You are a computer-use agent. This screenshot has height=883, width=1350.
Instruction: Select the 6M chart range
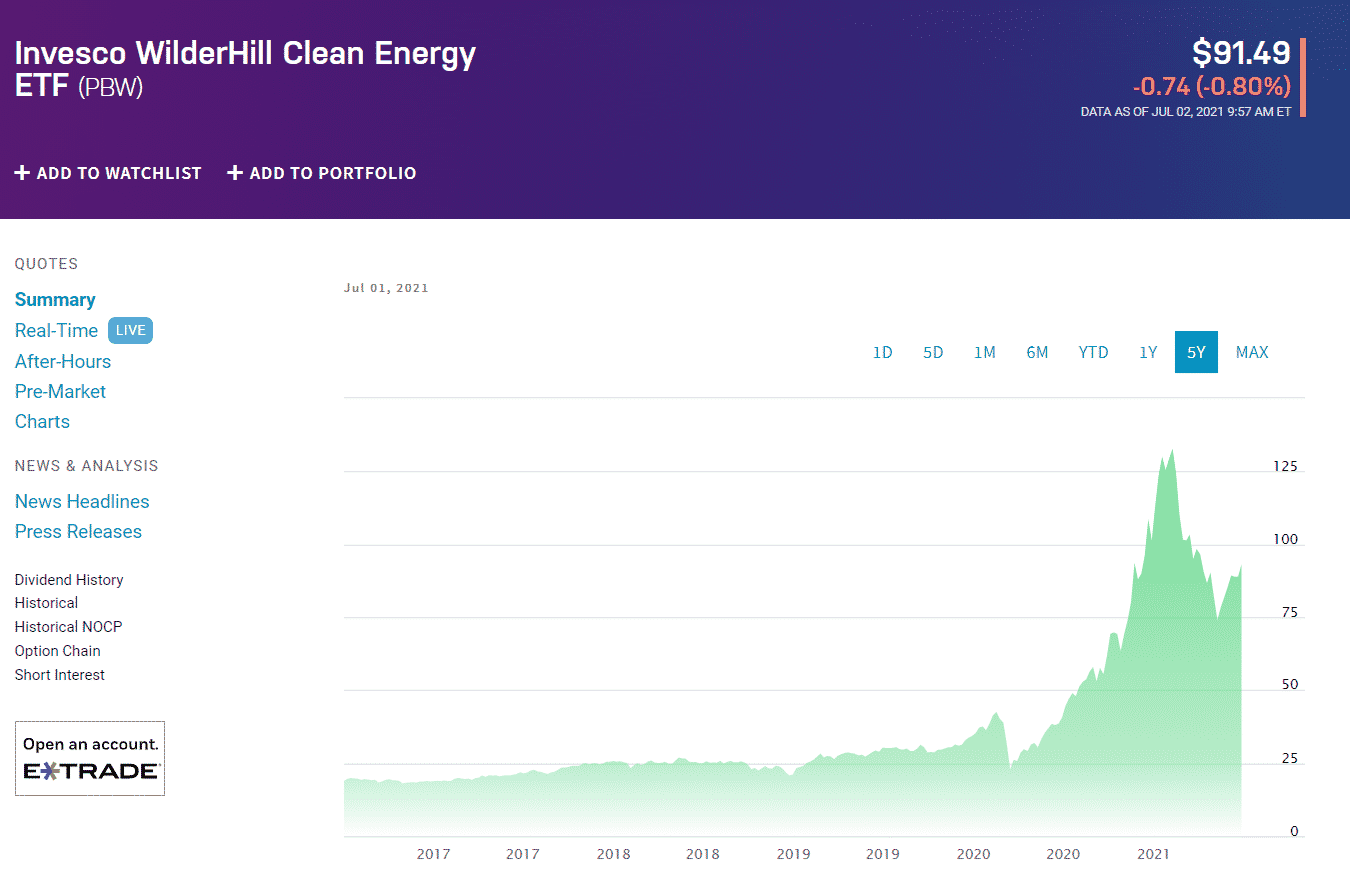1037,352
